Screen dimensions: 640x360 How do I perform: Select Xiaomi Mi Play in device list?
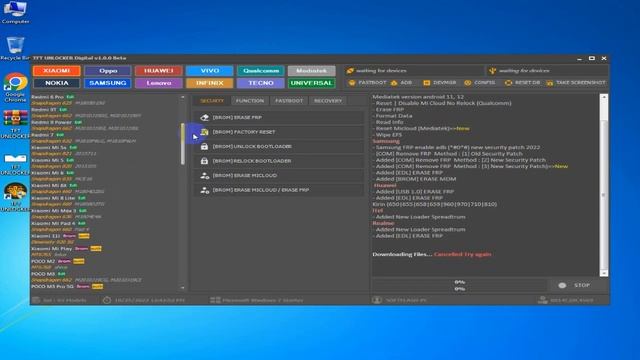(51, 249)
